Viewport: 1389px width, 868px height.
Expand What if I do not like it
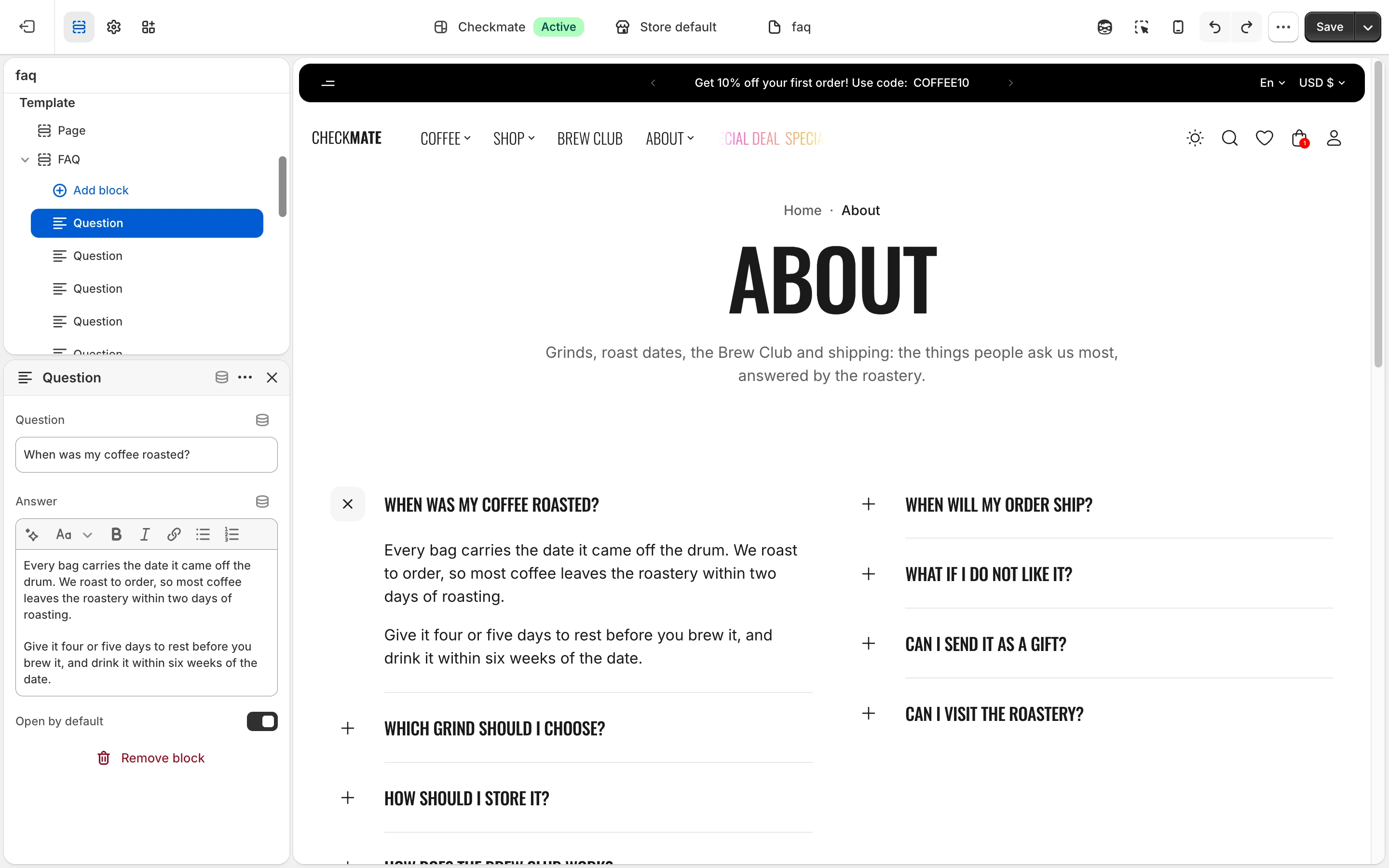869,574
